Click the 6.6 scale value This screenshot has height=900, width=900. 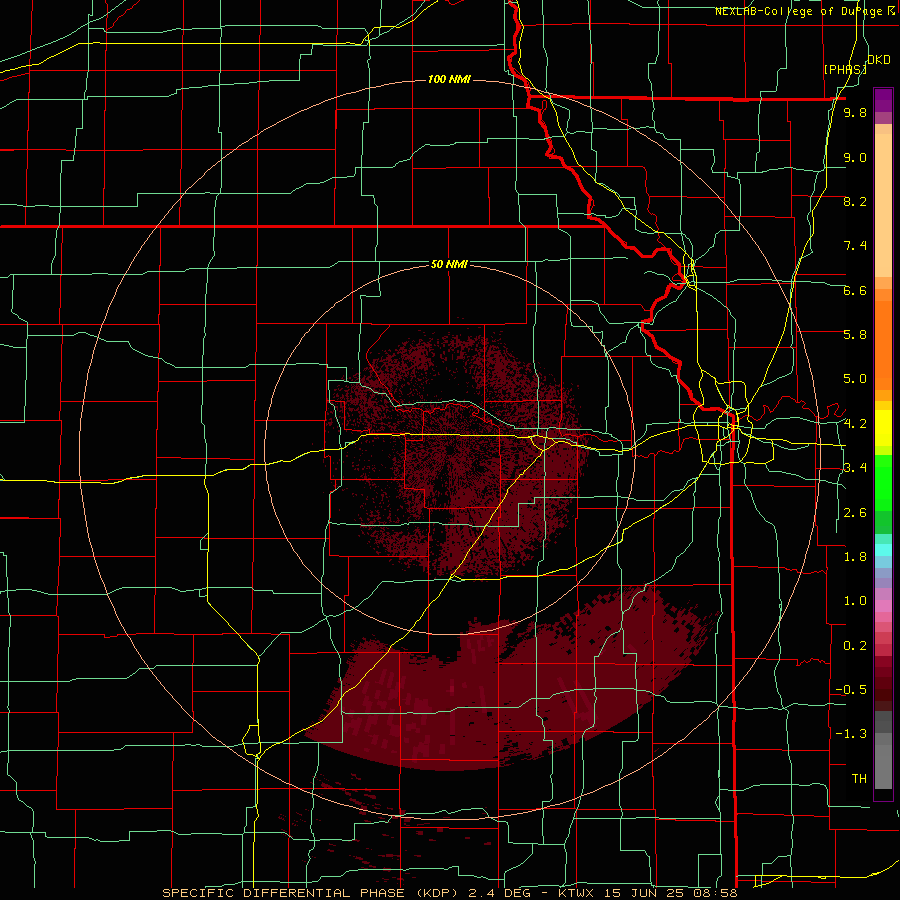855,290
